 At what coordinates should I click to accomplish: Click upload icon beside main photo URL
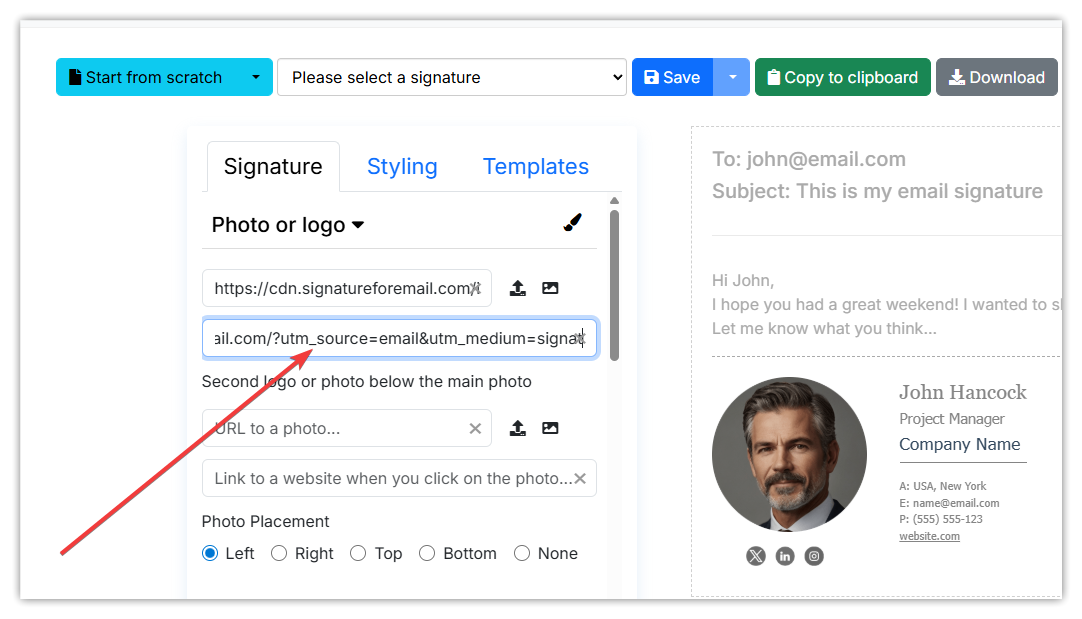[518, 288]
